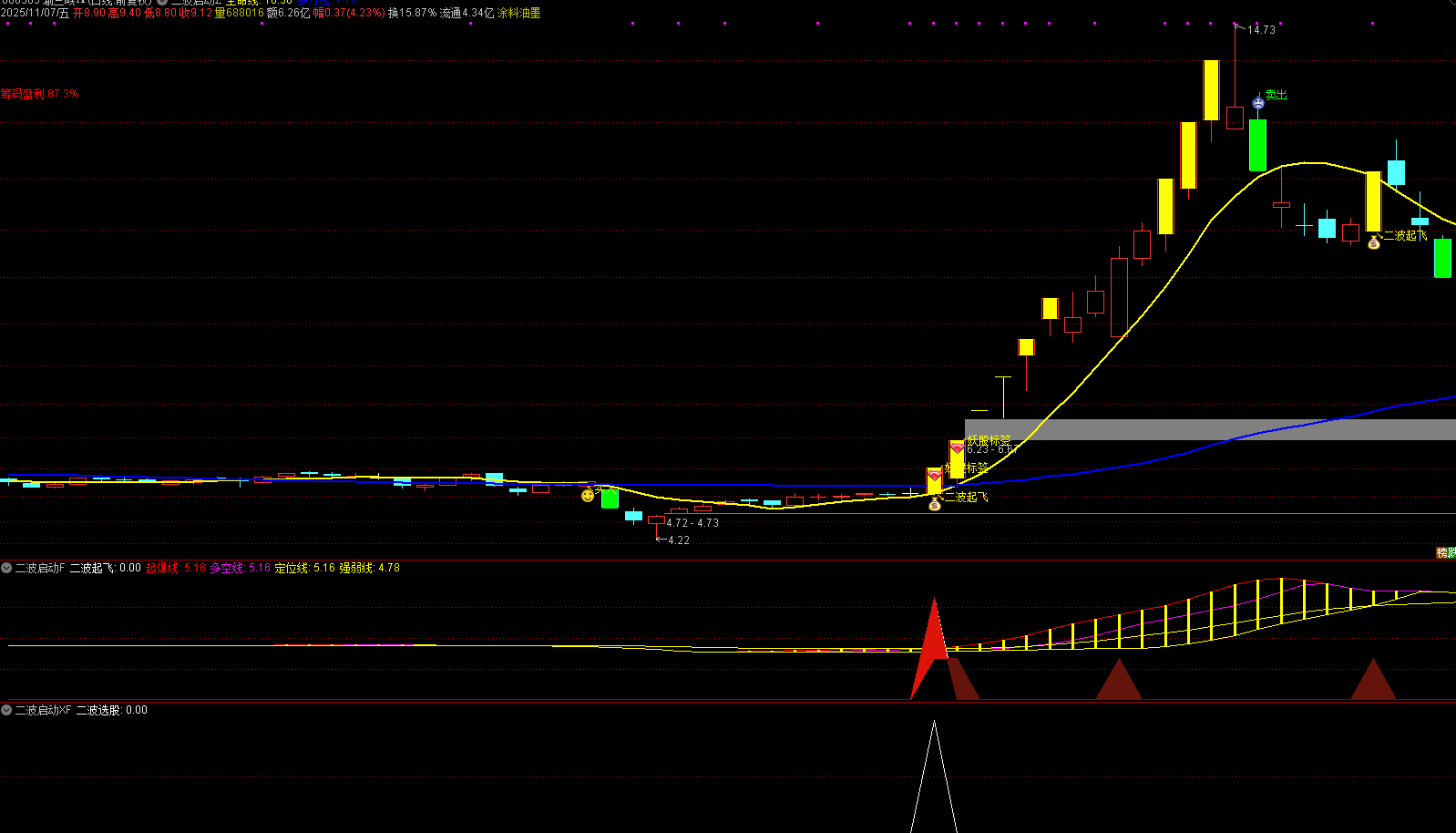The image size is (1456, 833).
Task: Click the gem icon on upper 妖股标签 candle
Action: pos(957,447)
